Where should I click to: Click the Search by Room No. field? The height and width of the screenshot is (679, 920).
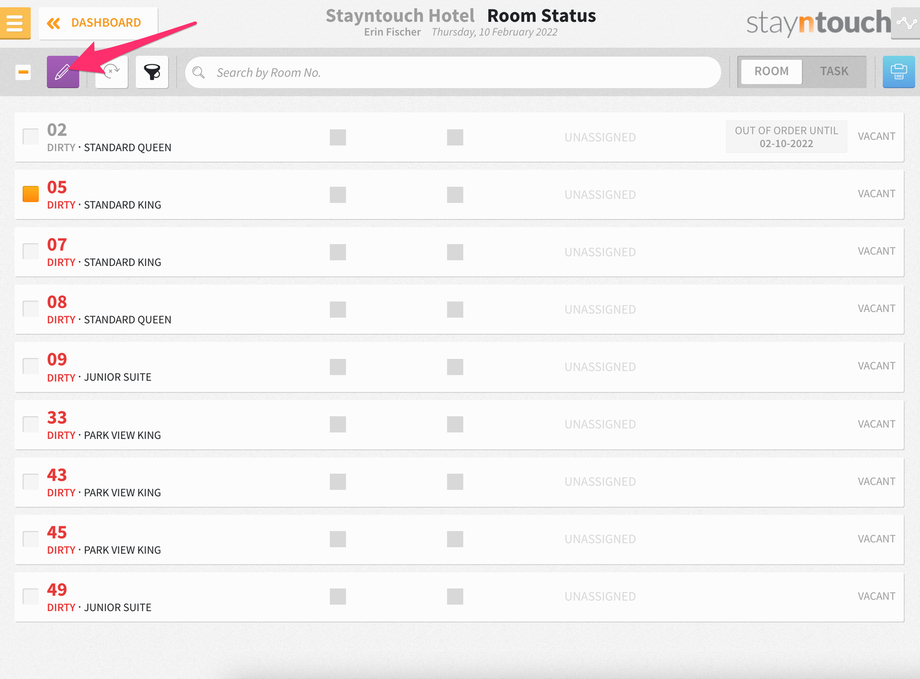coord(453,73)
